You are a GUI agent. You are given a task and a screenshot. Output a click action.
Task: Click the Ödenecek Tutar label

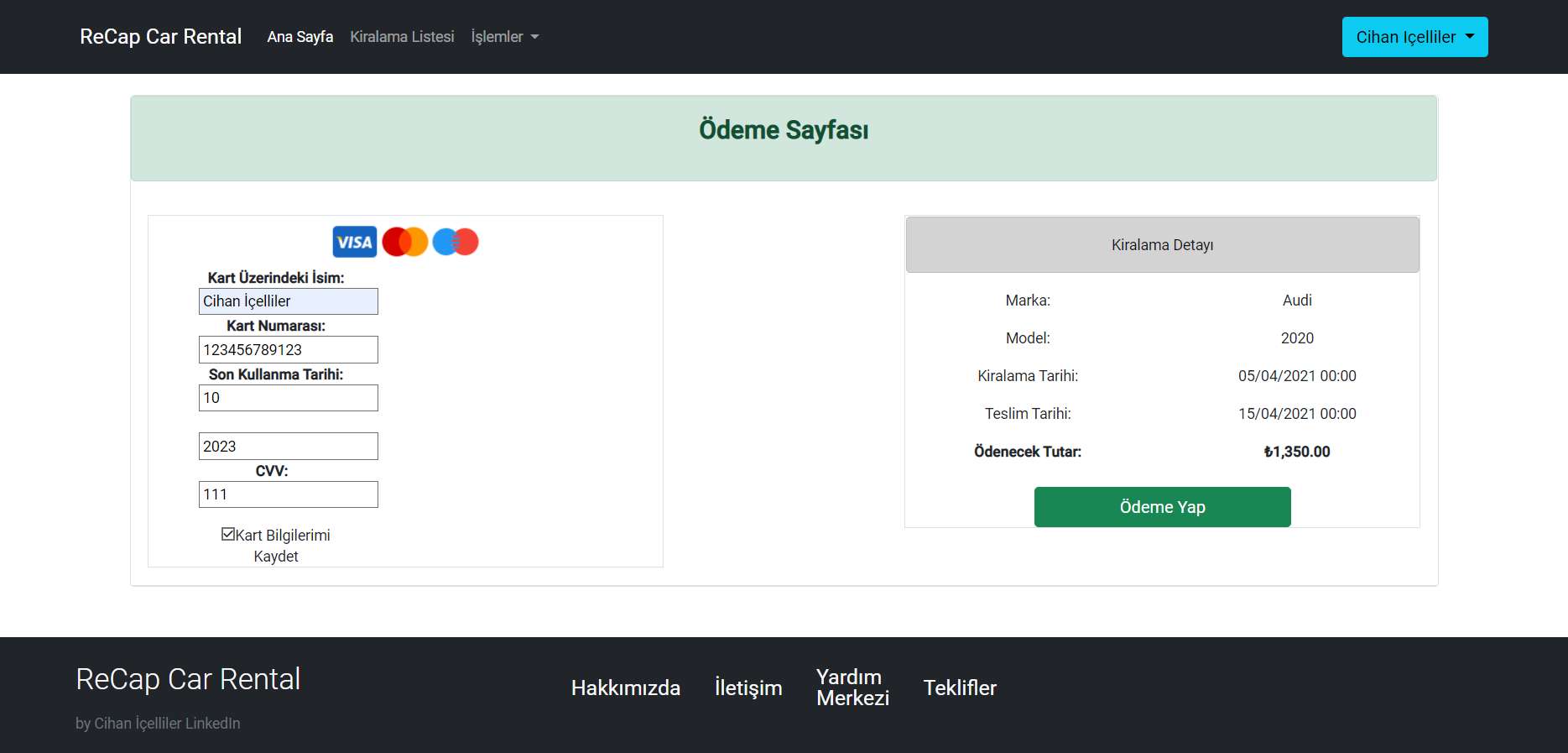tap(1028, 452)
